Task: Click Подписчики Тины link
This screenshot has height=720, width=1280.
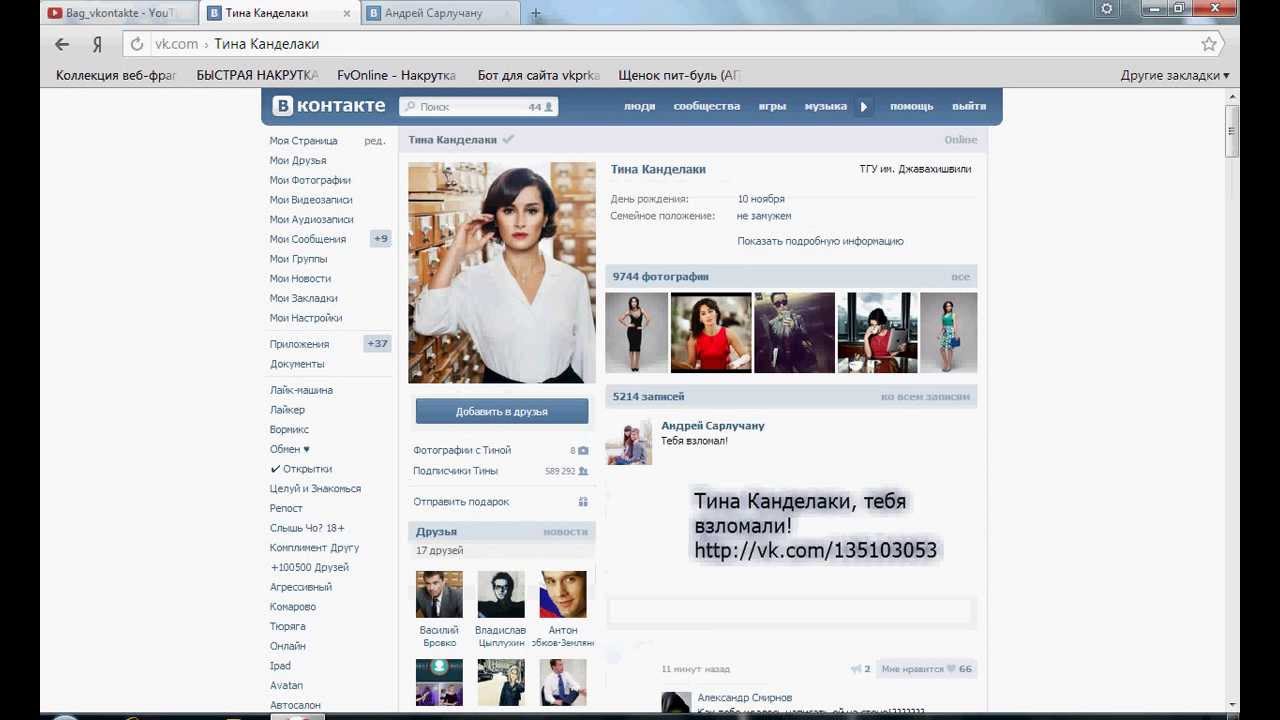Action: (x=455, y=471)
